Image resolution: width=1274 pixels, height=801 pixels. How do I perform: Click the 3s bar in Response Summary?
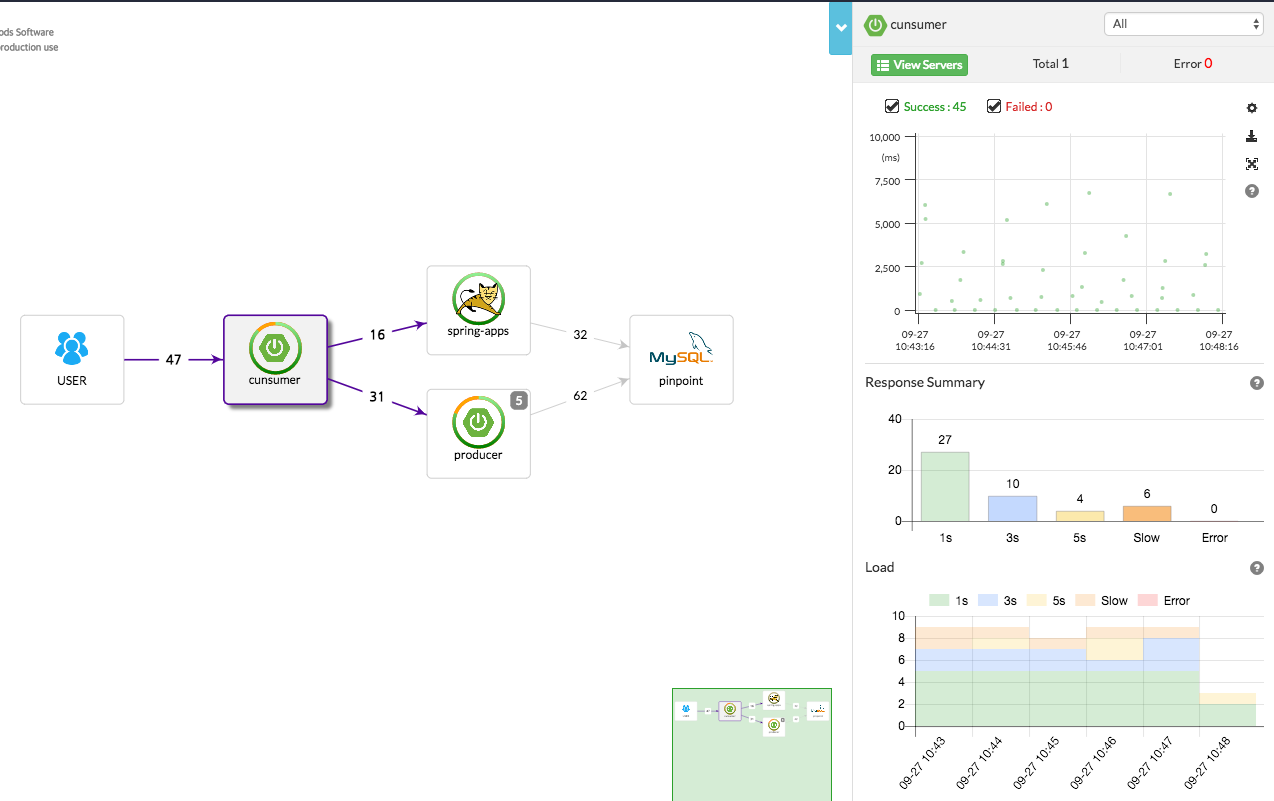pyautogui.click(x=1012, y=508)
